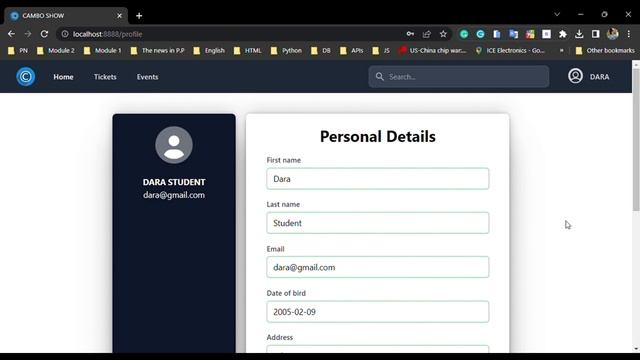Toggle the browser side panel icon
Screen dimensions: 640x360
pyautogui.click(x=596, y=34)
